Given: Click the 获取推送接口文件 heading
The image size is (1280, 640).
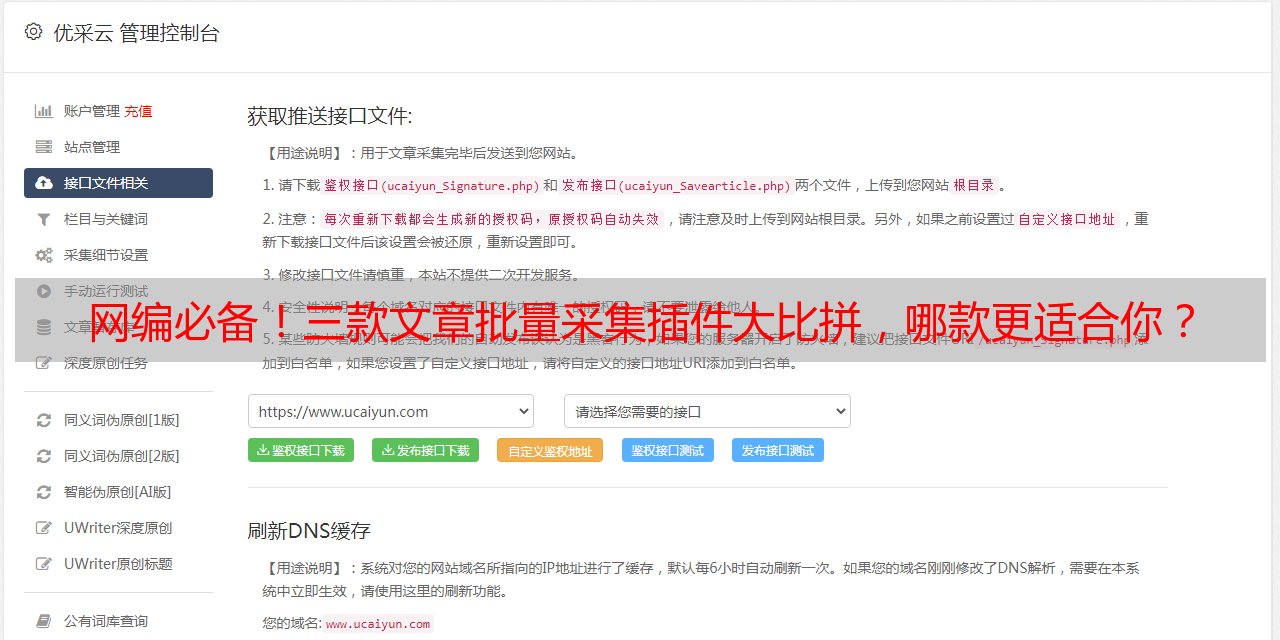Looking at the screenshot, I should tap(330, 116).
